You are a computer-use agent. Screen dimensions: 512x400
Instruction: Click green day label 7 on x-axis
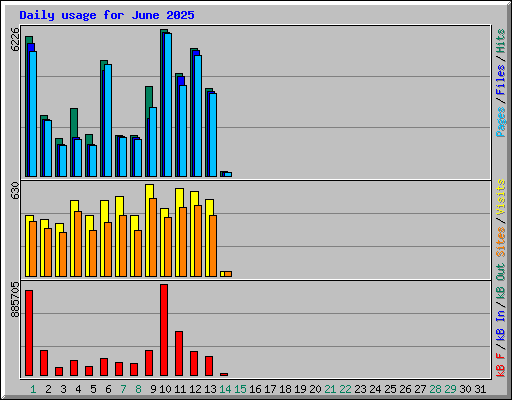tap(123, 389)
